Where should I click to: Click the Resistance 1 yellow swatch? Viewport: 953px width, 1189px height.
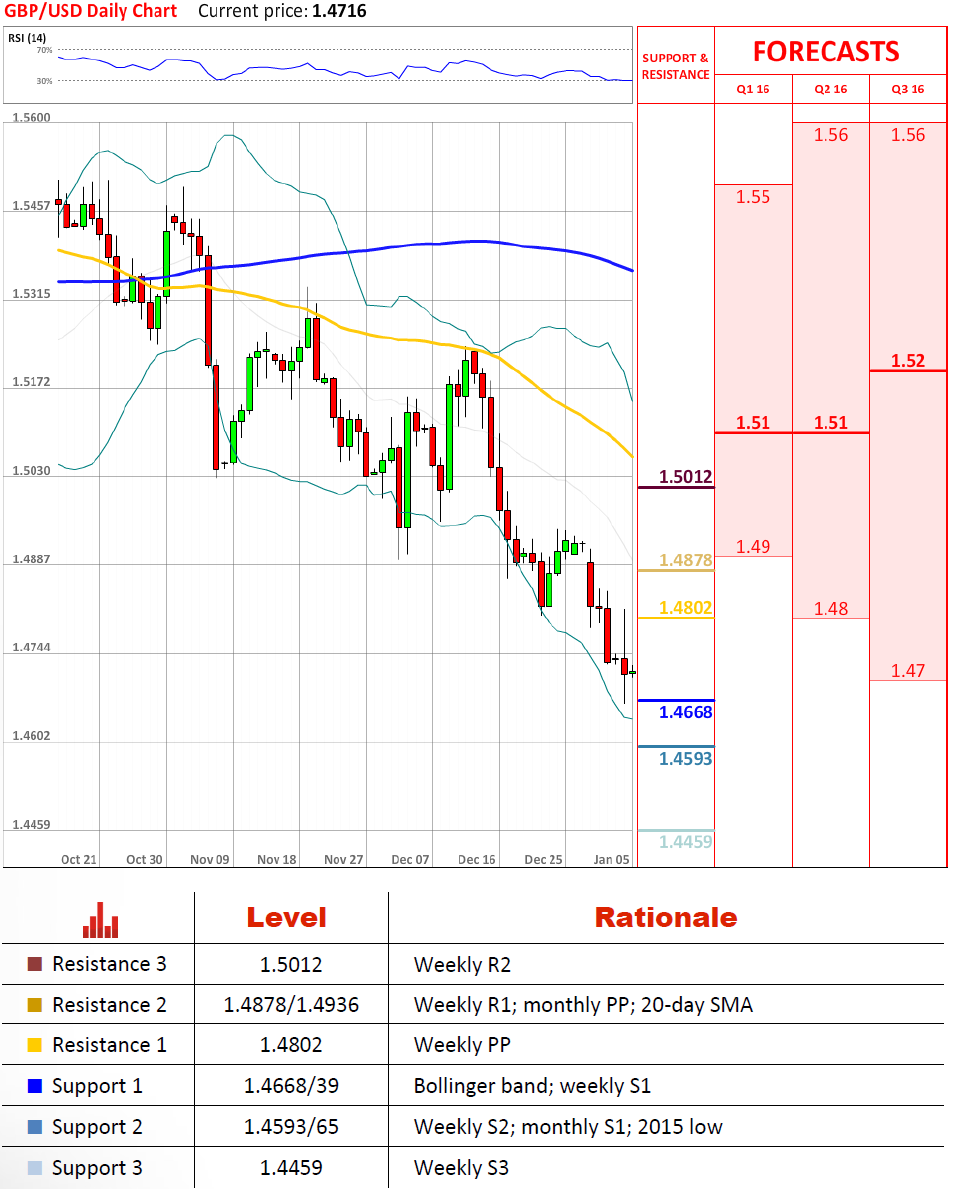click(35, 1045)
